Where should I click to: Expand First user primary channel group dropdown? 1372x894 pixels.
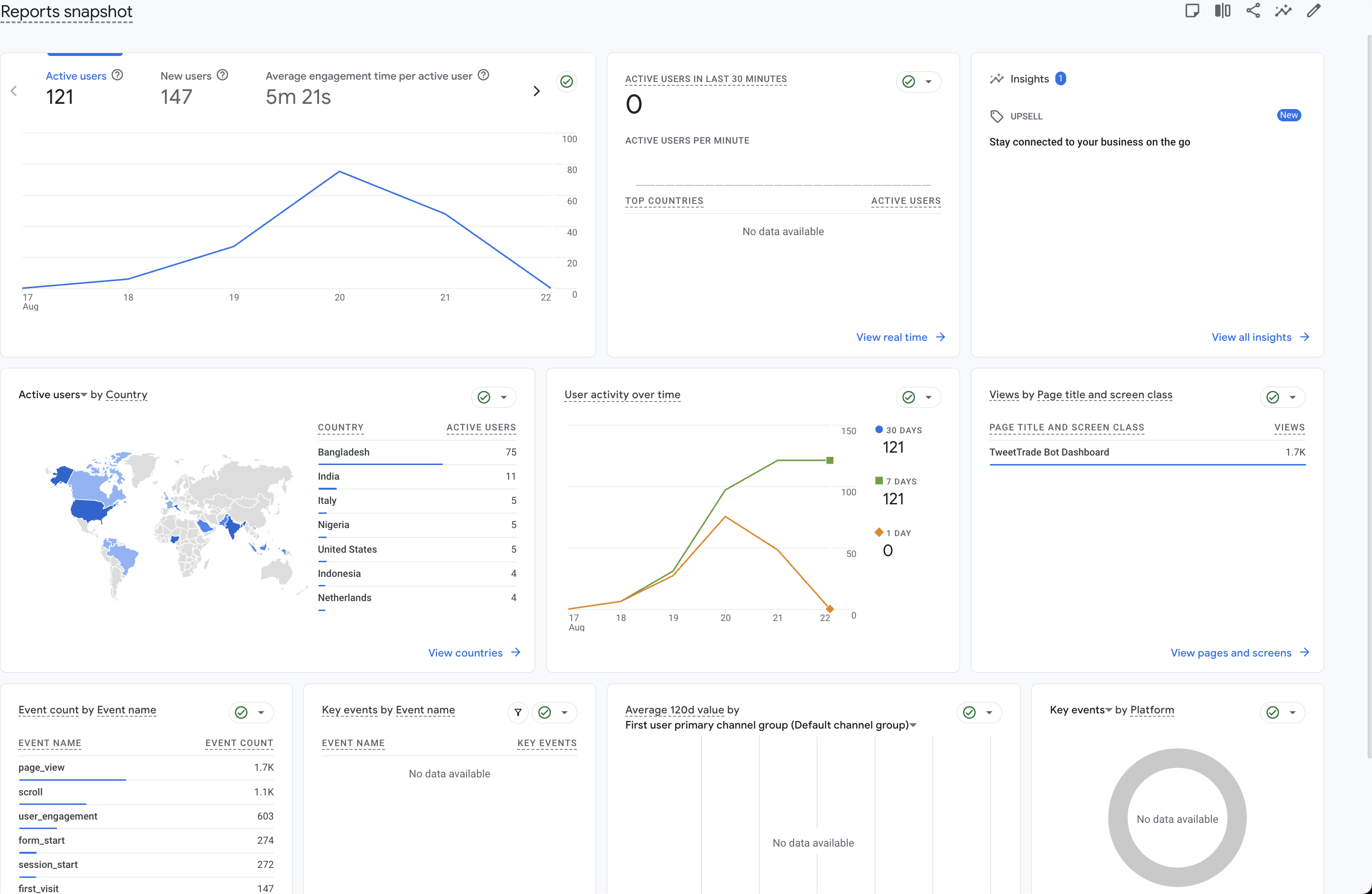click(x=913, y=725)
